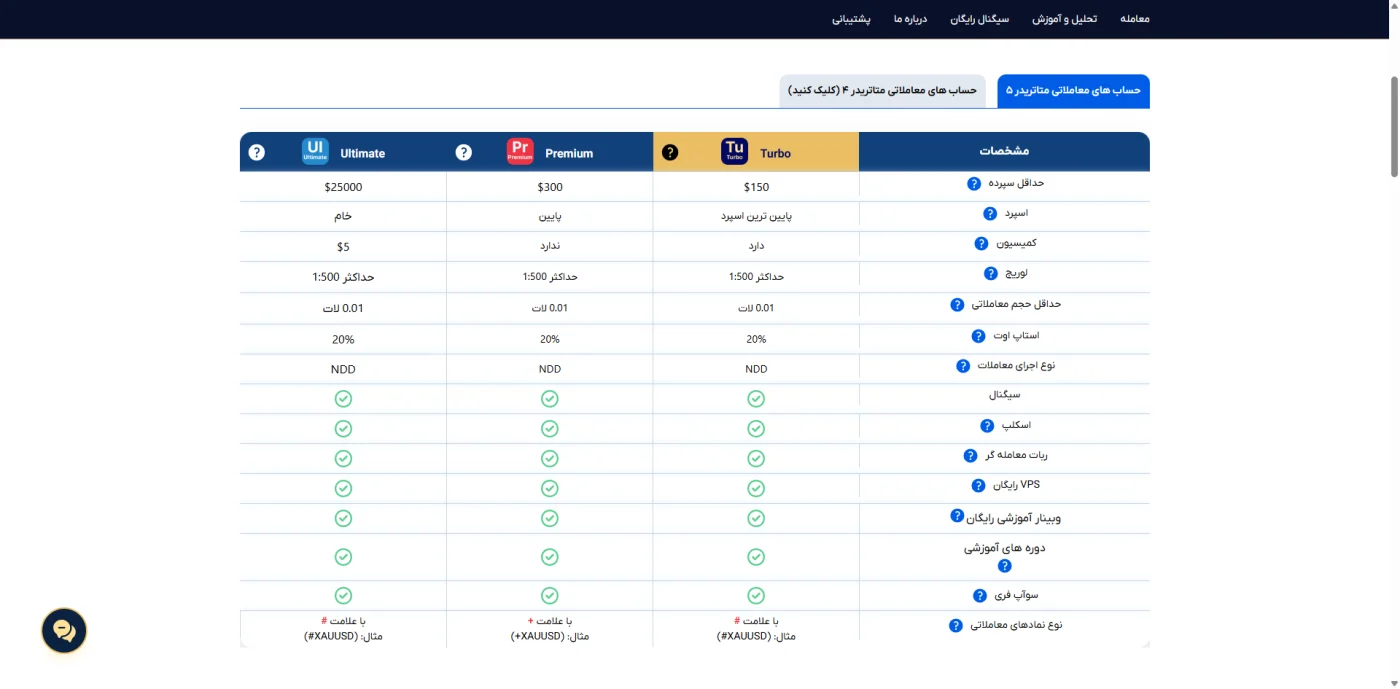
Task: Switch to the MetaTrader 4 accounts tab
Action: tap(882, 90)
